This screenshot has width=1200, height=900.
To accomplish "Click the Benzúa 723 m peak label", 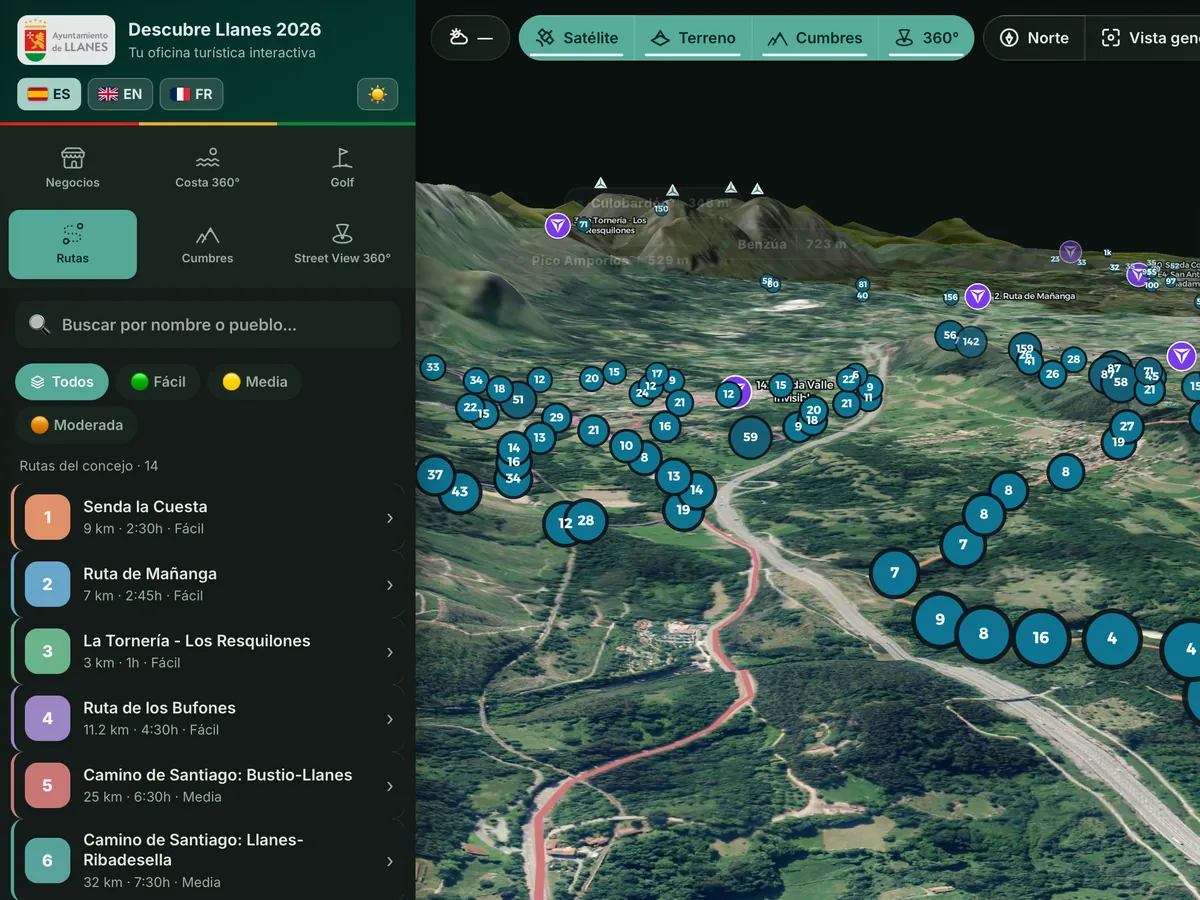I will point(791,244).
